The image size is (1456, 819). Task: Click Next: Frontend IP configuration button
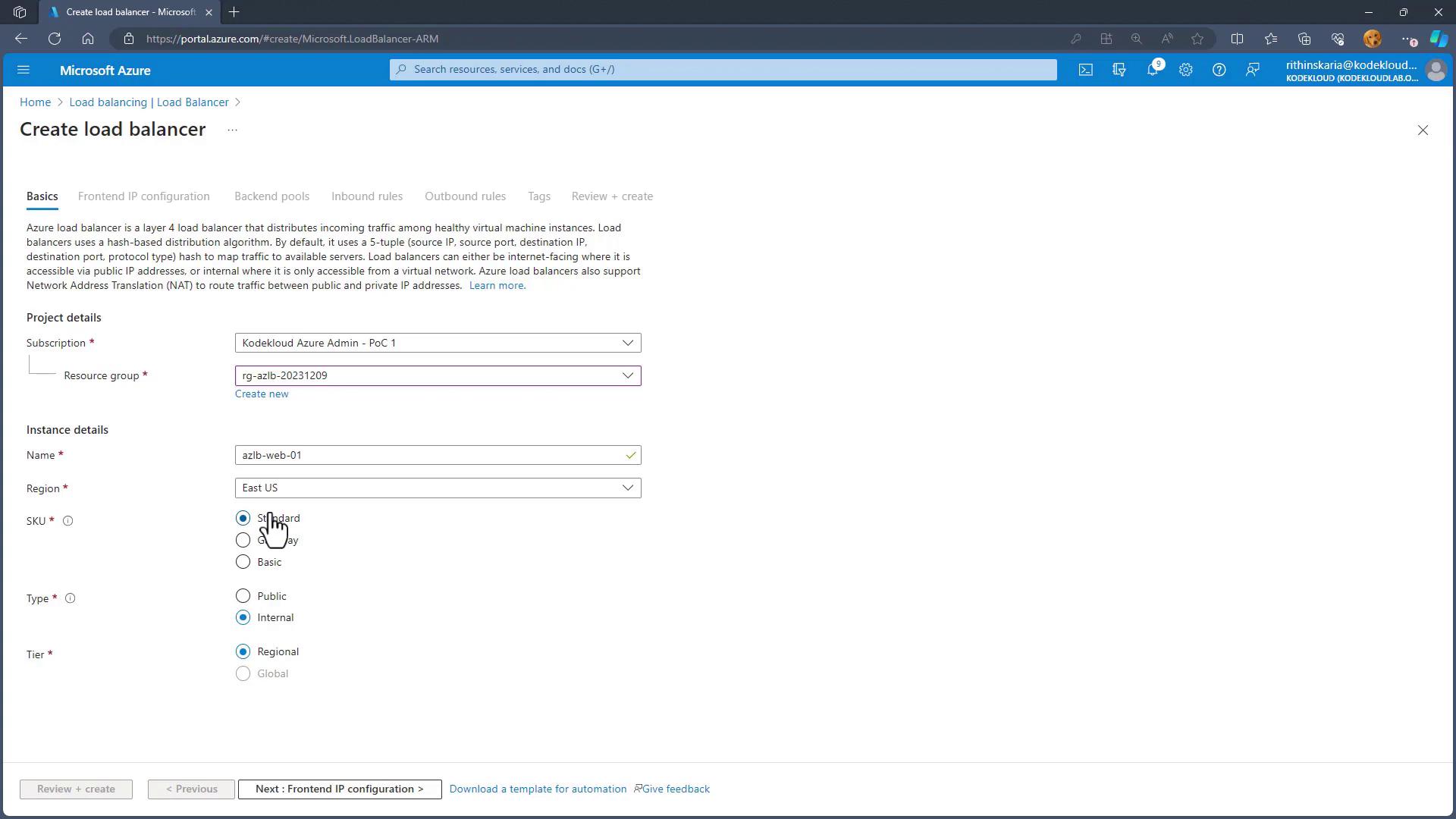(x=339, y=789)
